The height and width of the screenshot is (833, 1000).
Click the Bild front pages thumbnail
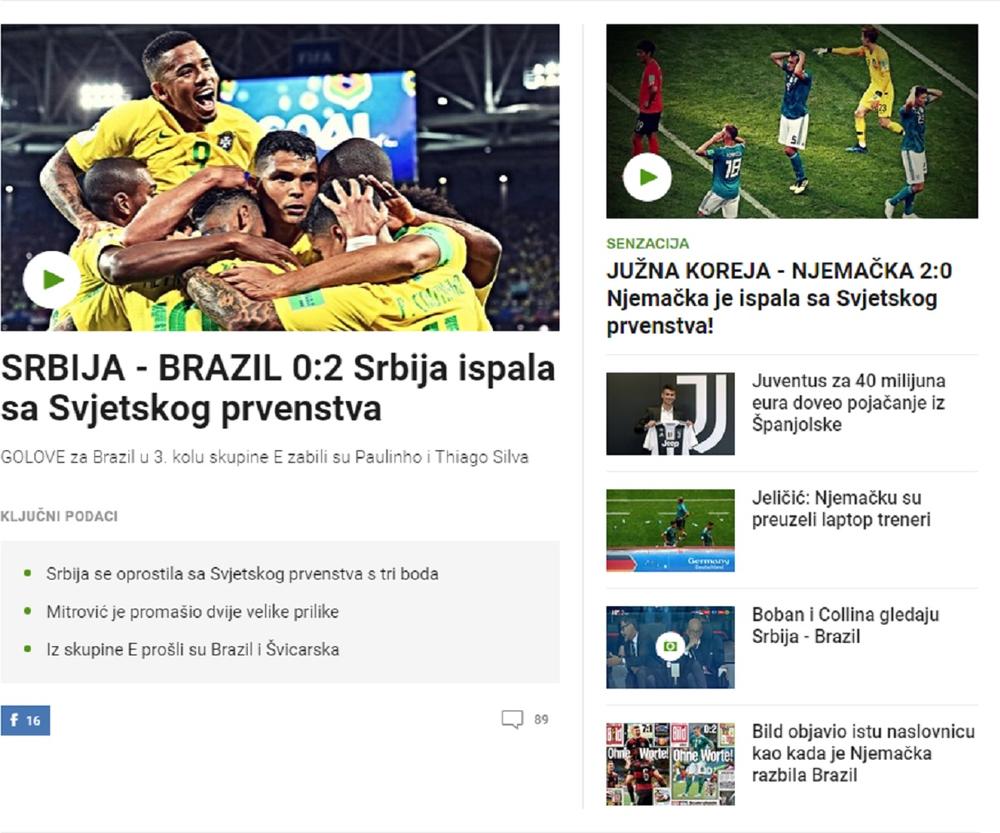[x=670, y=763]
